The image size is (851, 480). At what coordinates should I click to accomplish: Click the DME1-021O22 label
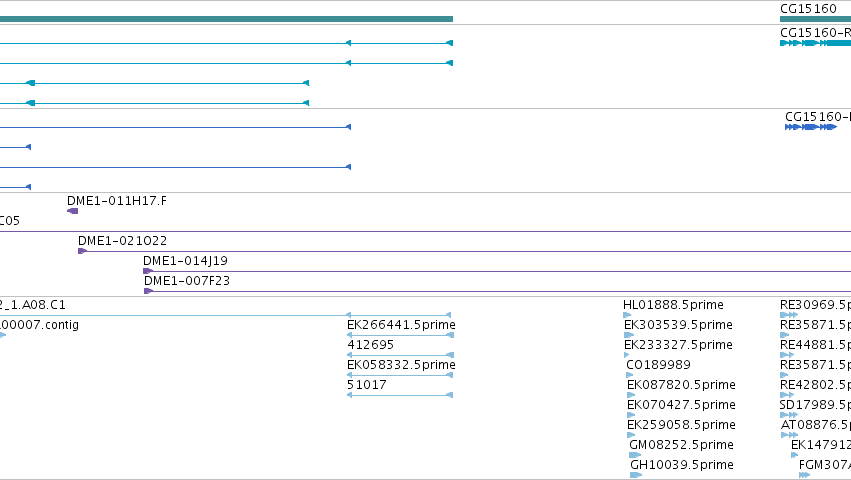click(x=122, y=241)
